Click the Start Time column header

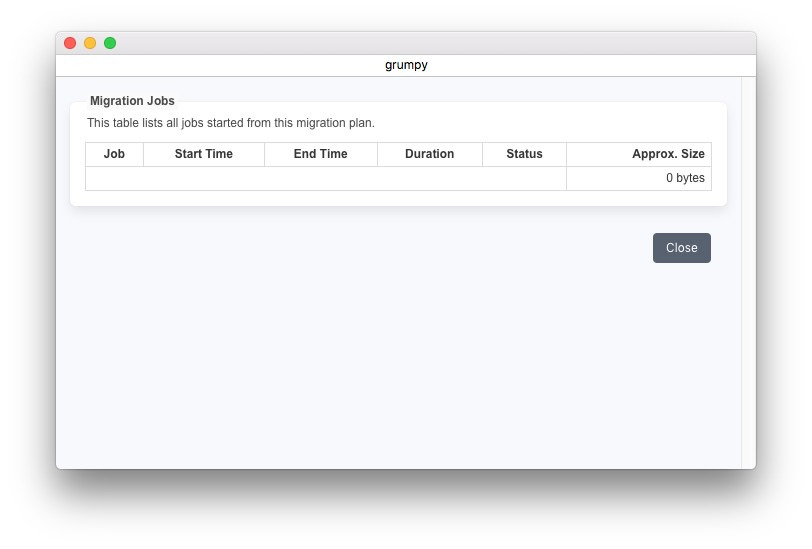point(203,154)
